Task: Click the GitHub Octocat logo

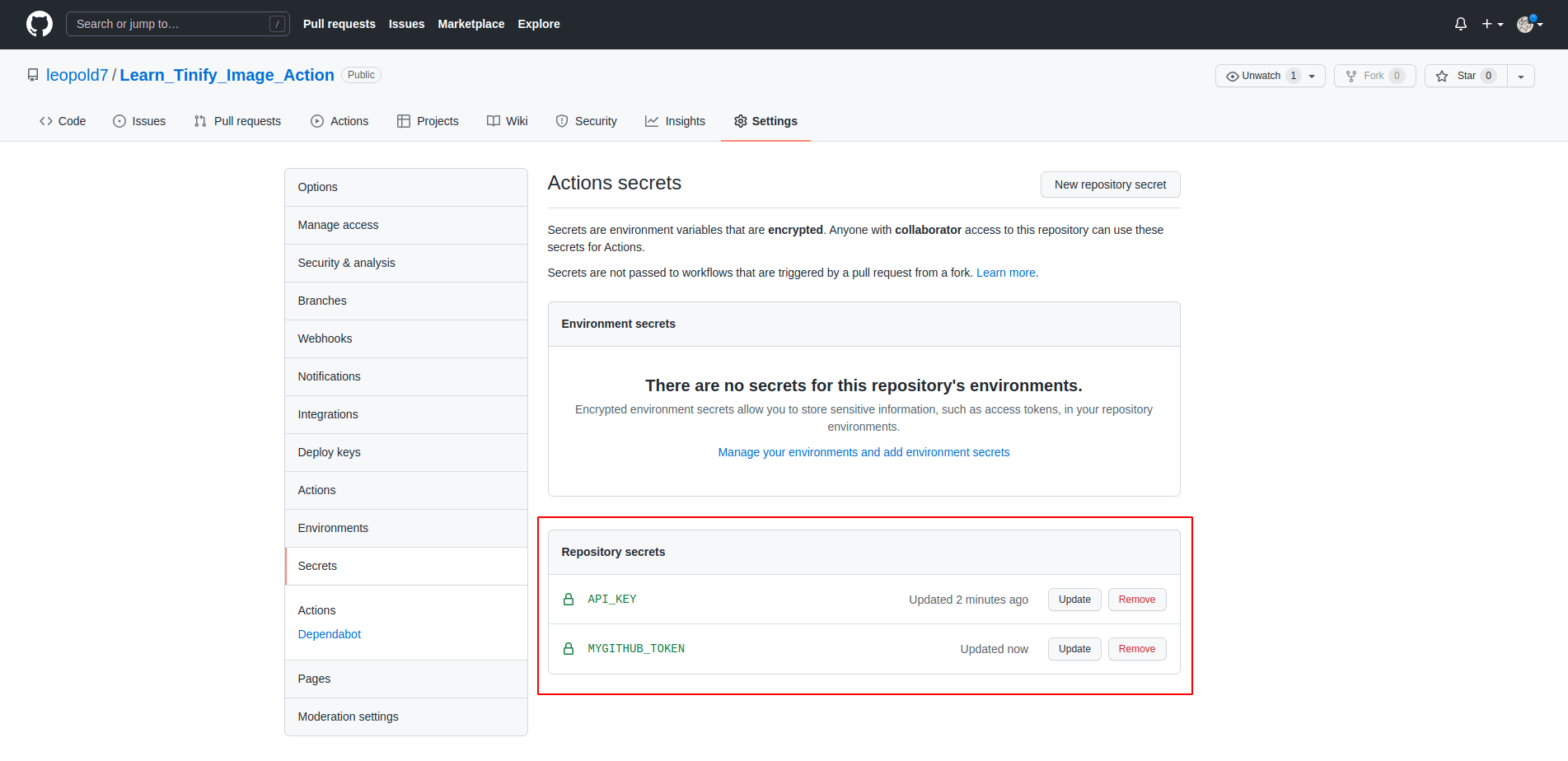Action: pyautogui.click(x=39, y=24)
